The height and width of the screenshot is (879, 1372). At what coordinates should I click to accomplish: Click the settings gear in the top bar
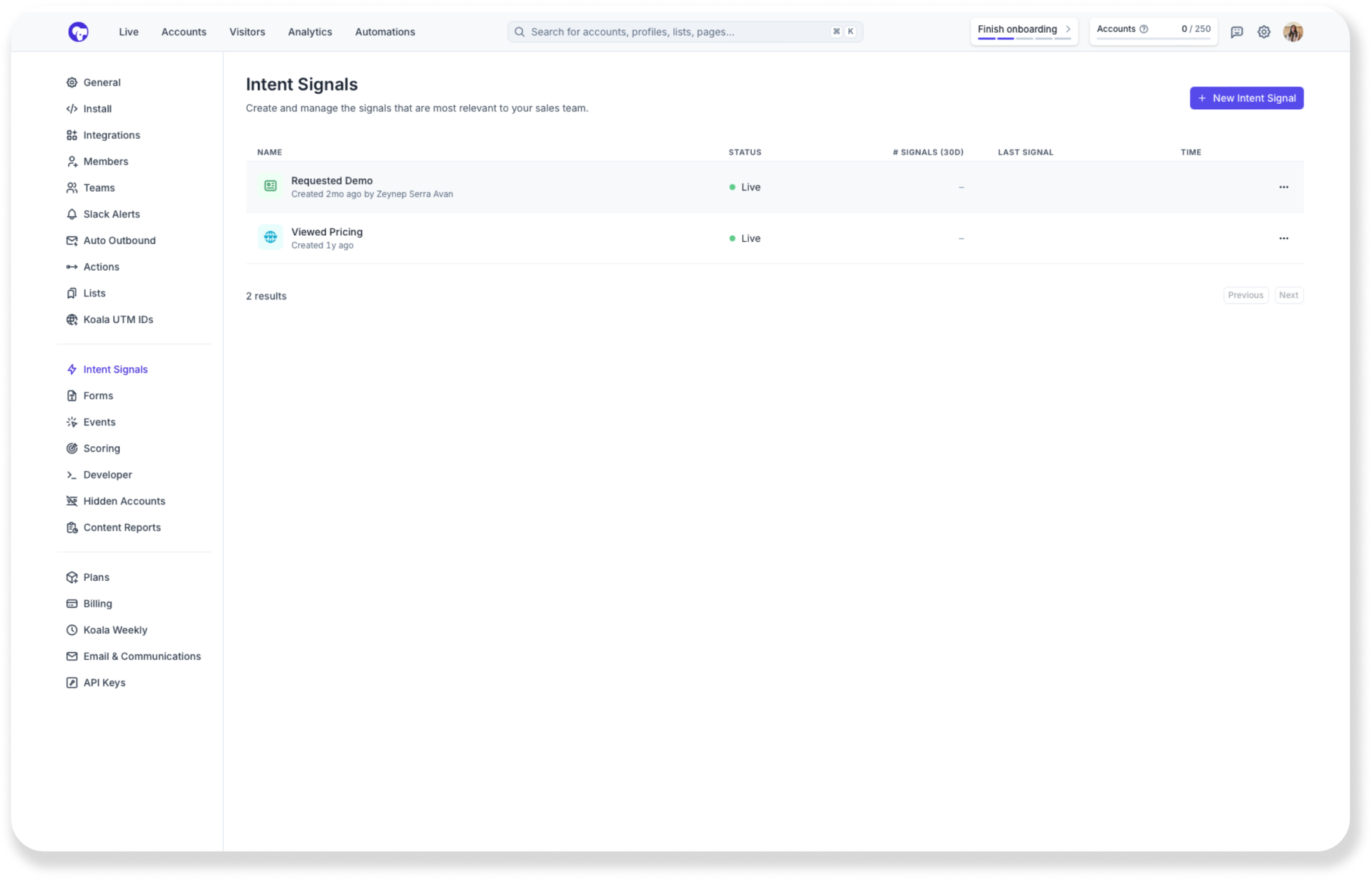point(1264,31)
